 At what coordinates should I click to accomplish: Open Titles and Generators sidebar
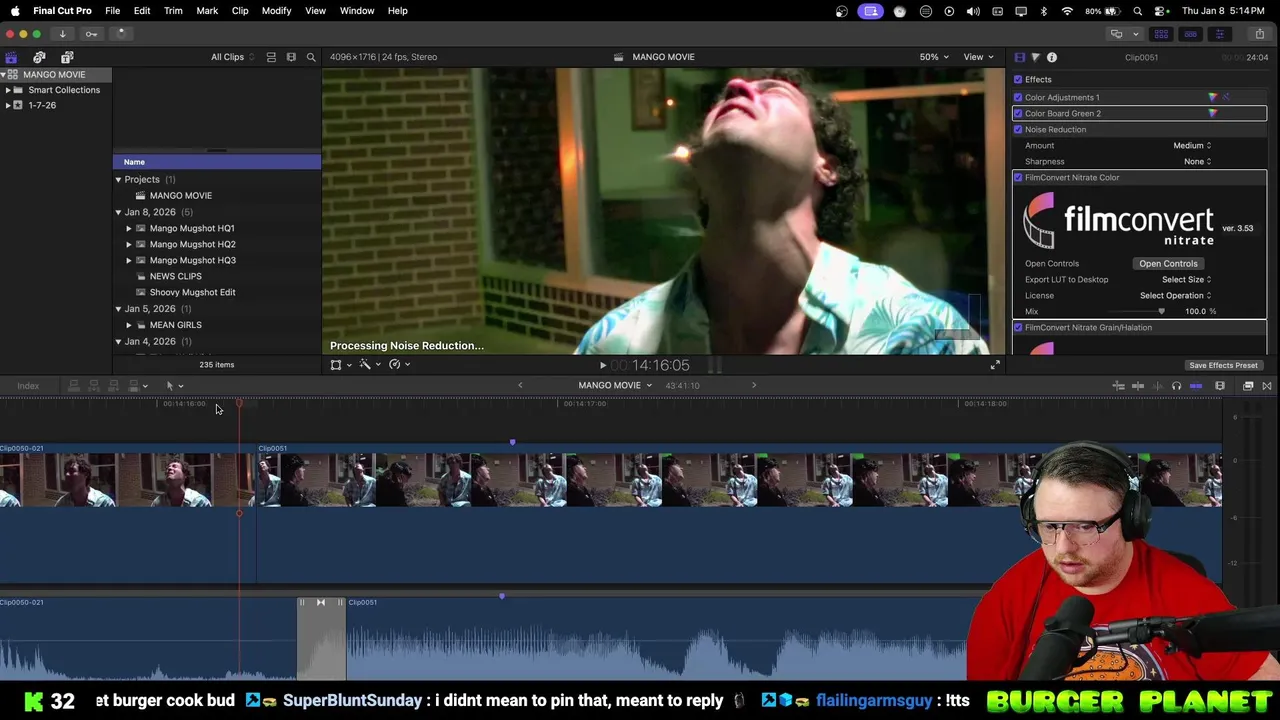point(67,57)
